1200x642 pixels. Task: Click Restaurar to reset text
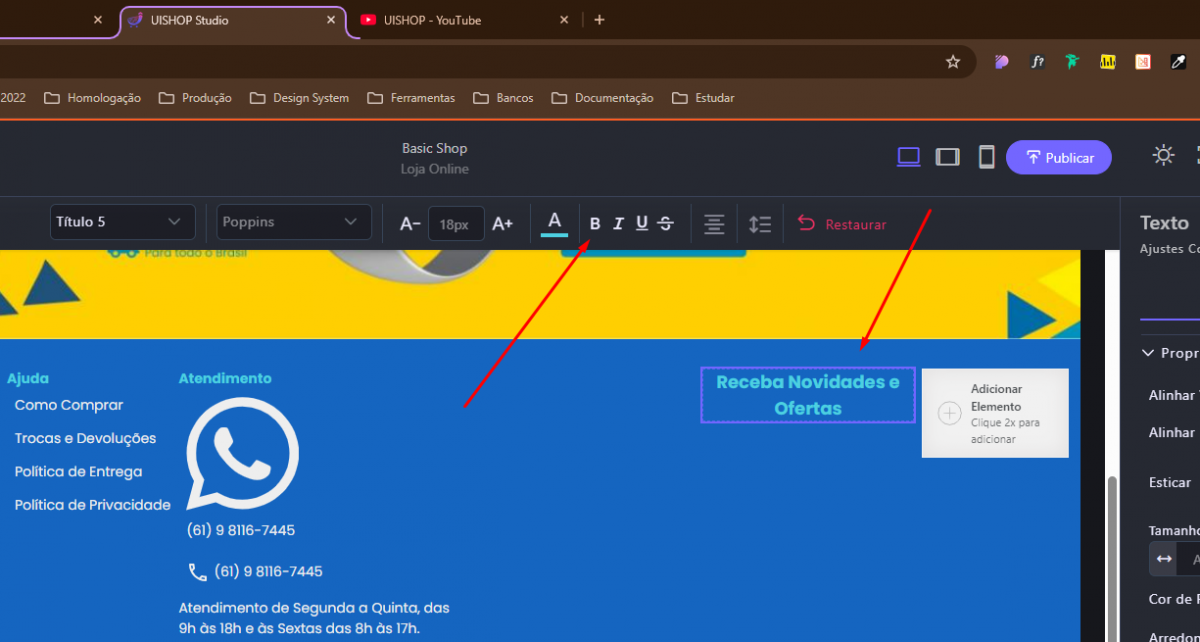pos(842,224)
